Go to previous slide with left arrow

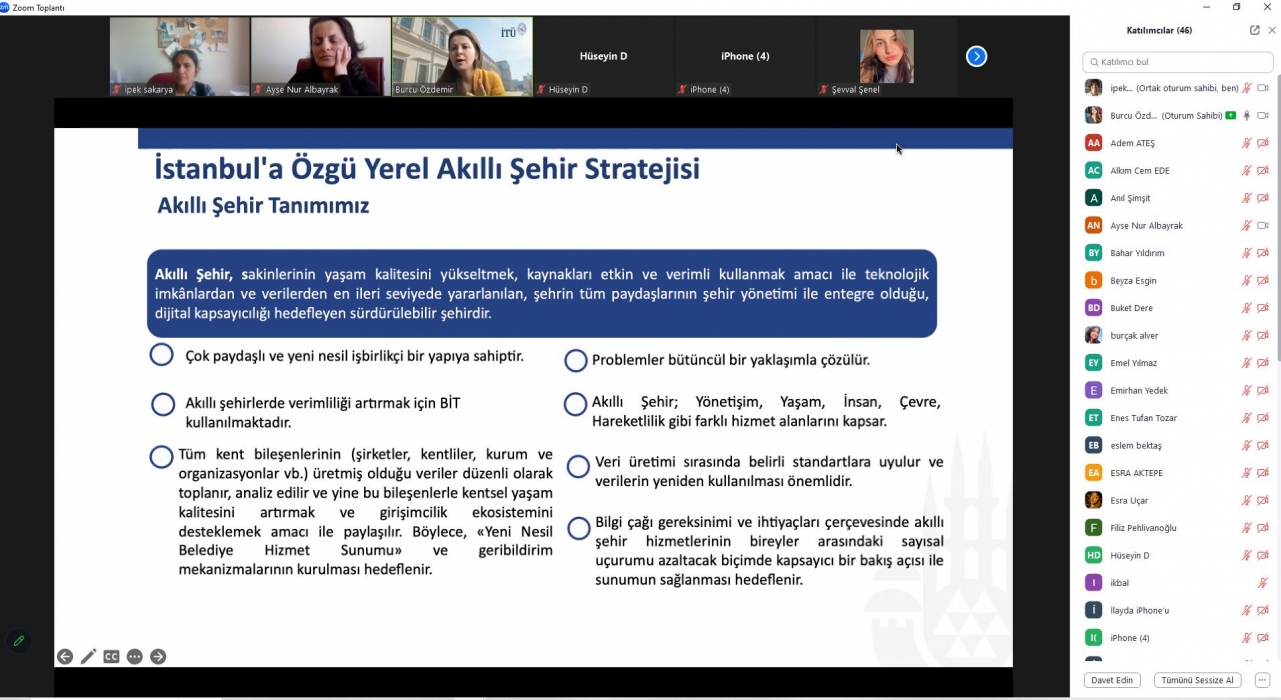coord(65,657)
